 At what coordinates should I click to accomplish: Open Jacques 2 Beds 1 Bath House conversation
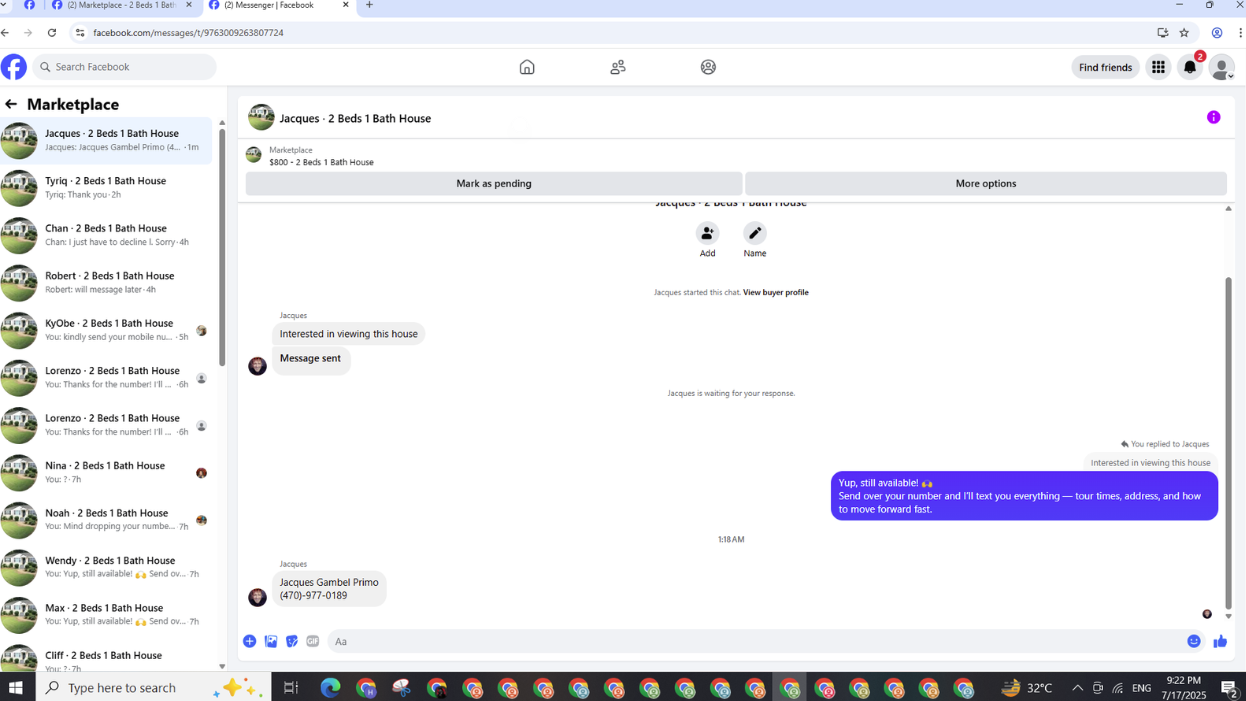pos(106,140)
